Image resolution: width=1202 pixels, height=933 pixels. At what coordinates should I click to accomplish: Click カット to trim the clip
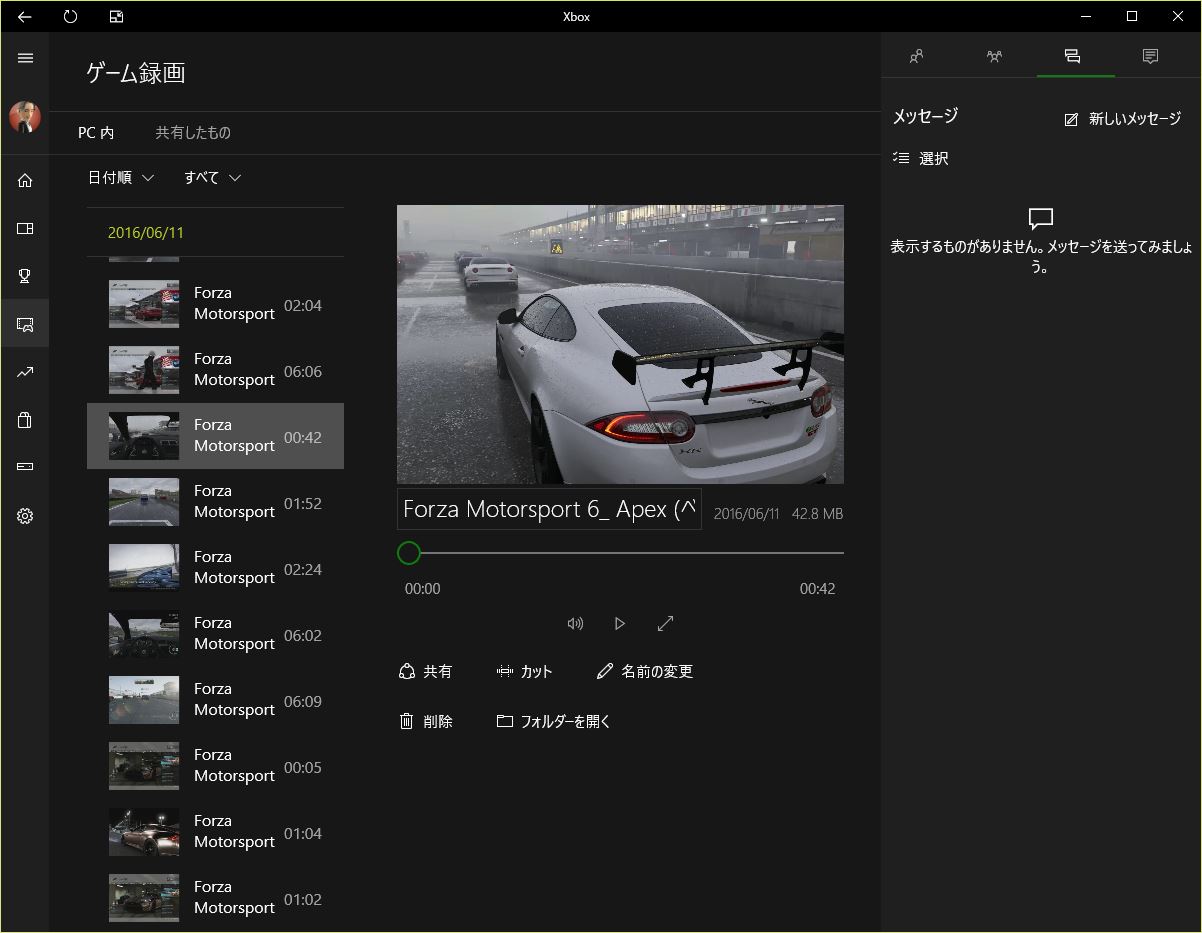526,671
